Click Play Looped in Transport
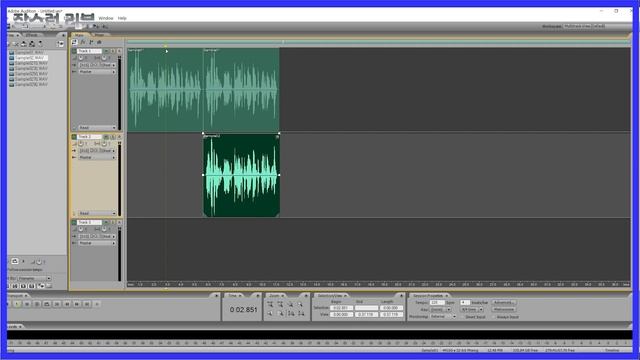The image size is (640, 360). [47, 304]
